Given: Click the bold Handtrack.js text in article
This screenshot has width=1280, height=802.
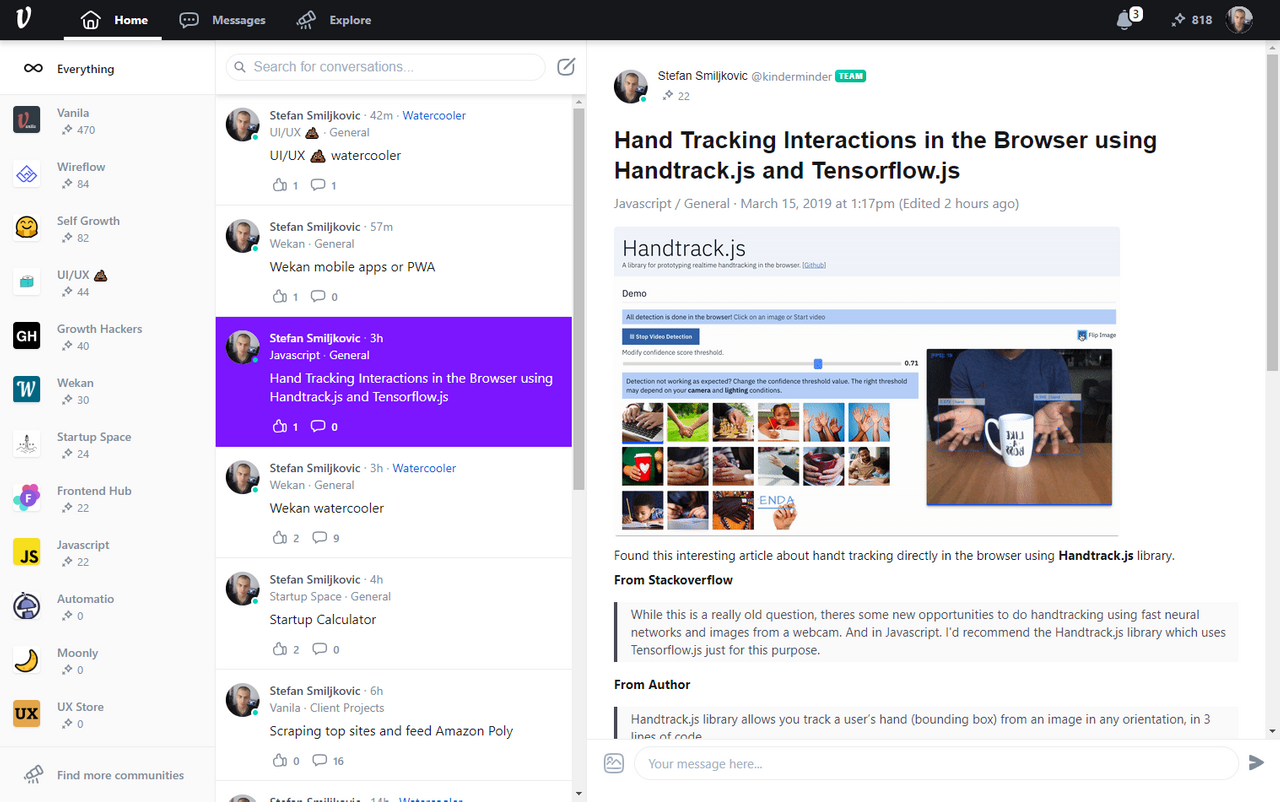Looking at the screenshot, I should coord(1095,555).
